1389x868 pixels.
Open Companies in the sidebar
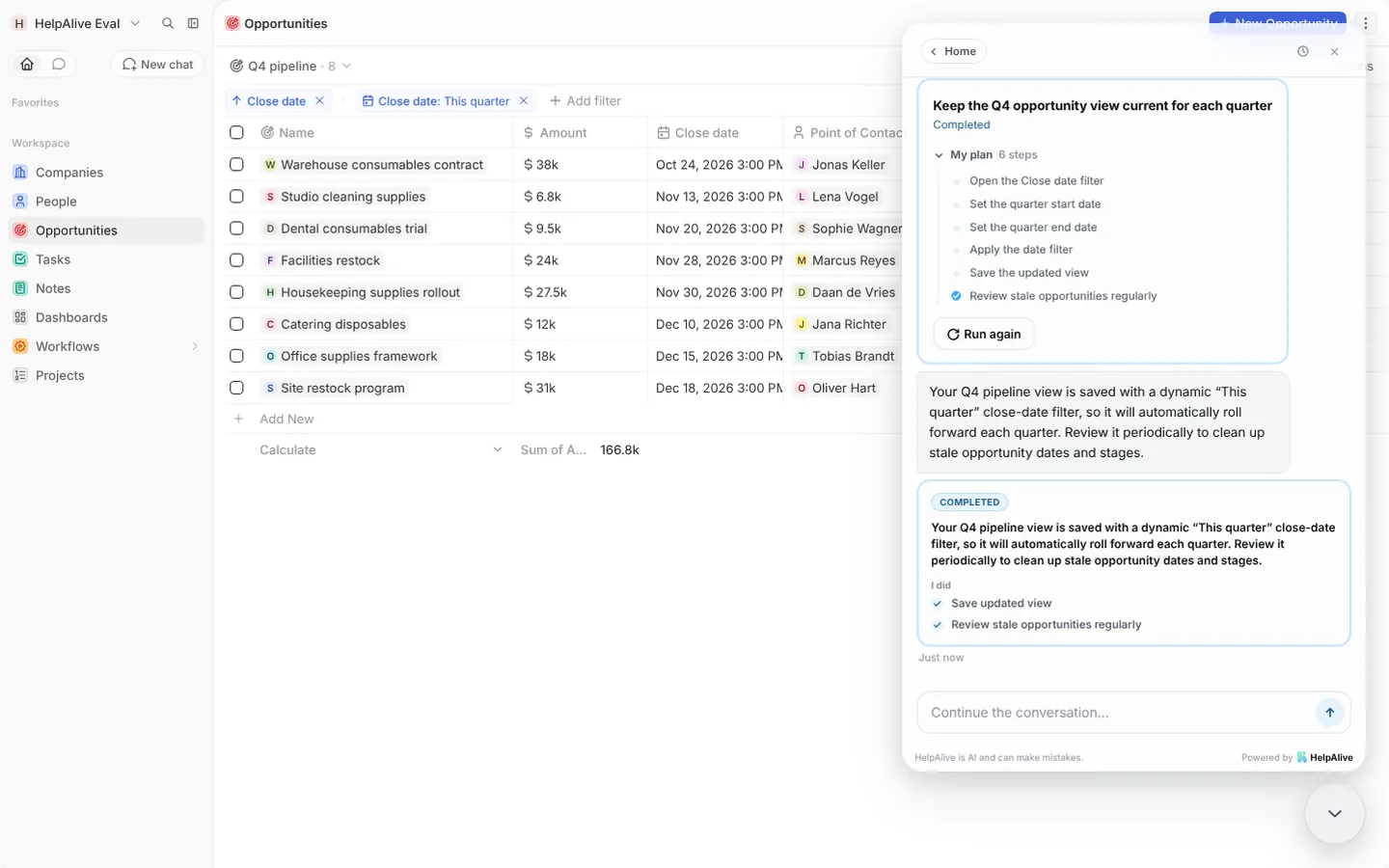pyautogui.click(x=106, y=173)
